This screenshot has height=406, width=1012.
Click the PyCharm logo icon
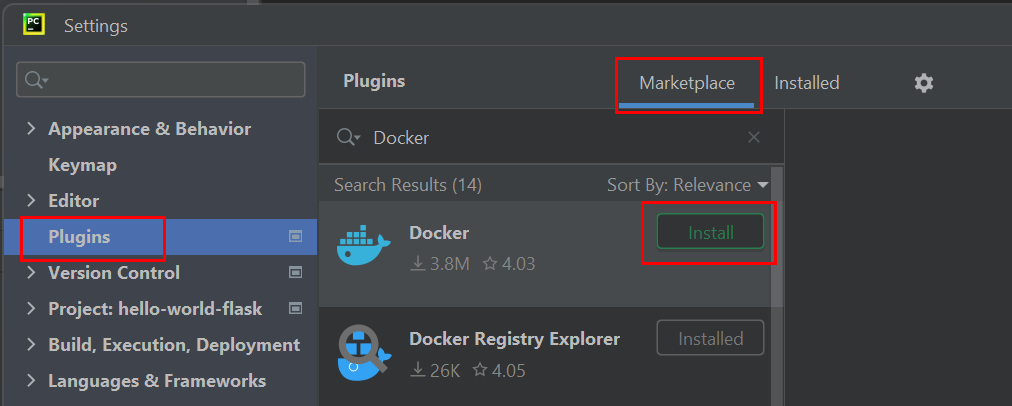click(x=33, y=25)
